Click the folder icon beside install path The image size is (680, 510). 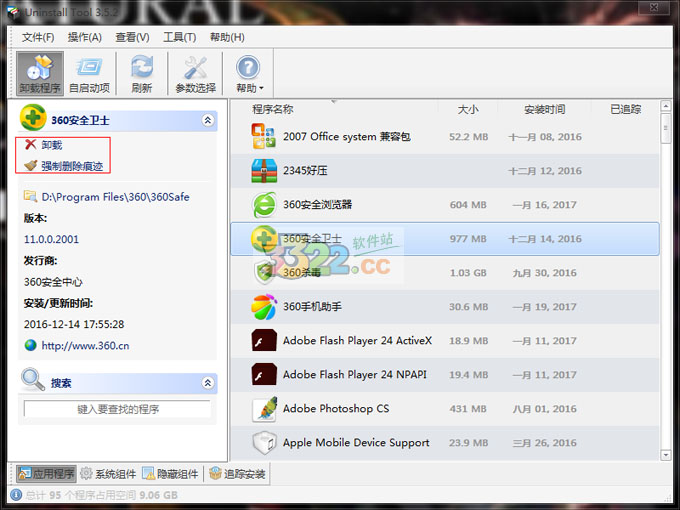(x=30, y=196)
